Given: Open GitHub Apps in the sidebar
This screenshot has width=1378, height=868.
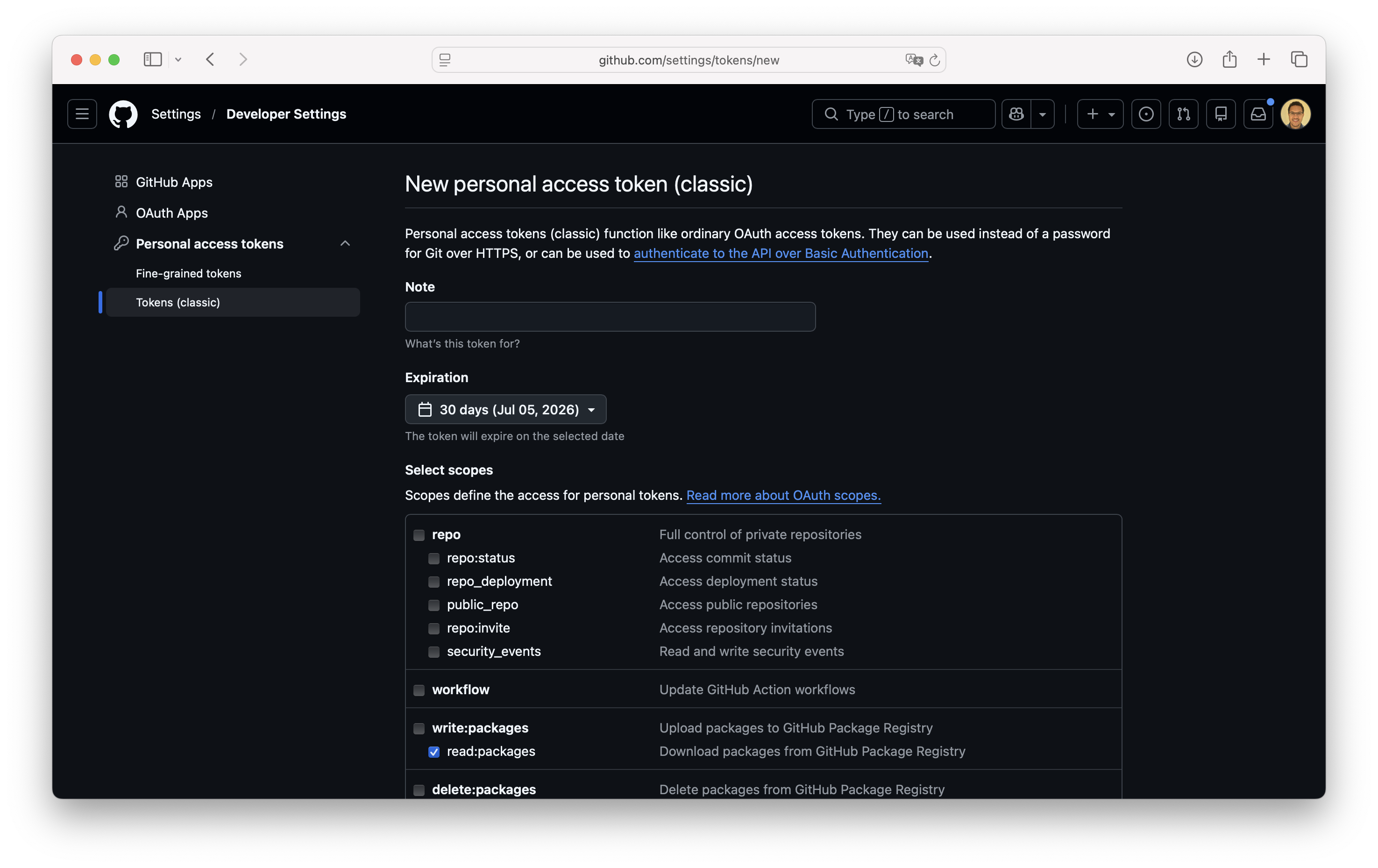Looking at the screenshot, I should [x=174, y=182].
